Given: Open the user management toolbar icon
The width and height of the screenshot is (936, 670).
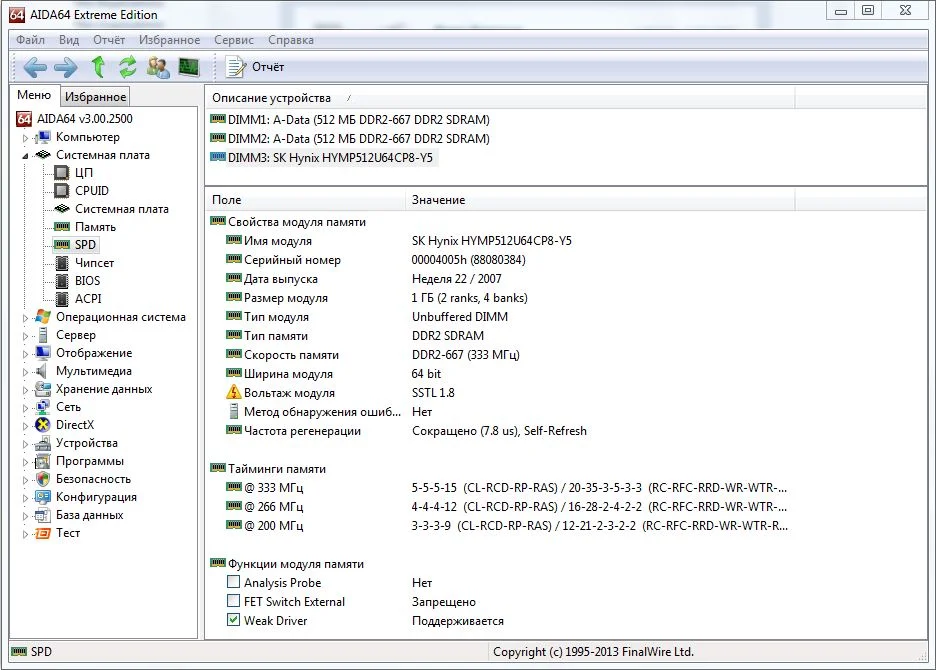Looking at the screenshot, I should [x=158, y=67].
